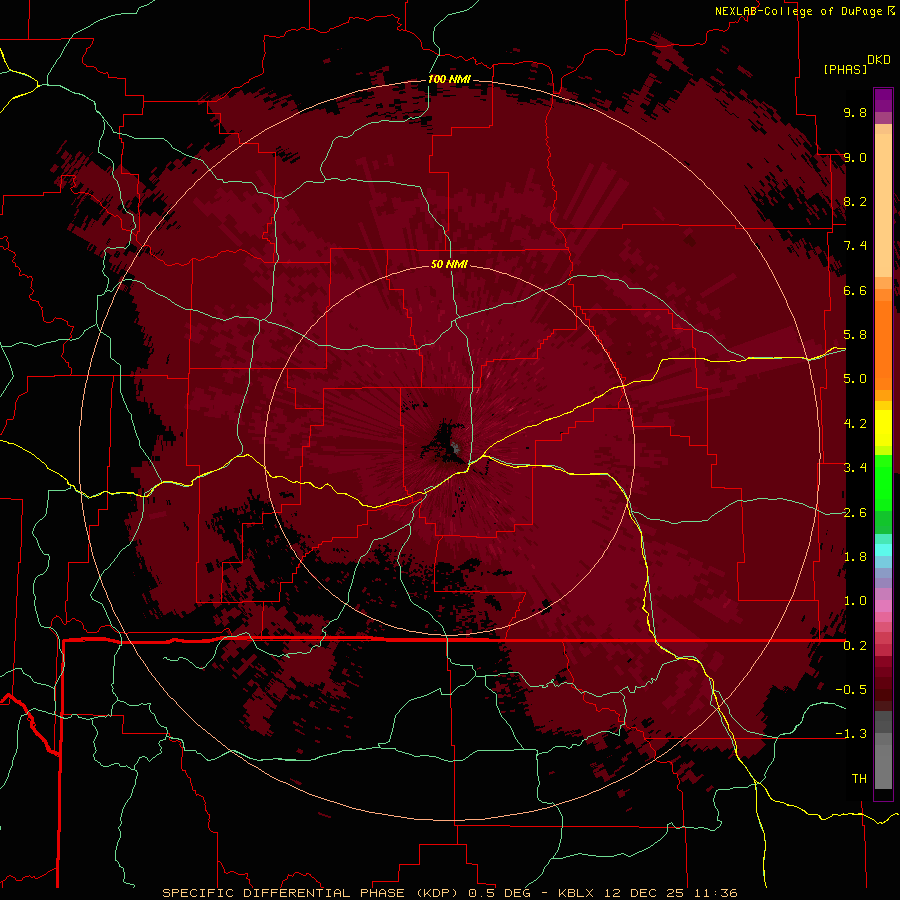Click the KBLX radar site at the map center
The height and width of the screenshot is (900, 900).
tap(455, 447)
